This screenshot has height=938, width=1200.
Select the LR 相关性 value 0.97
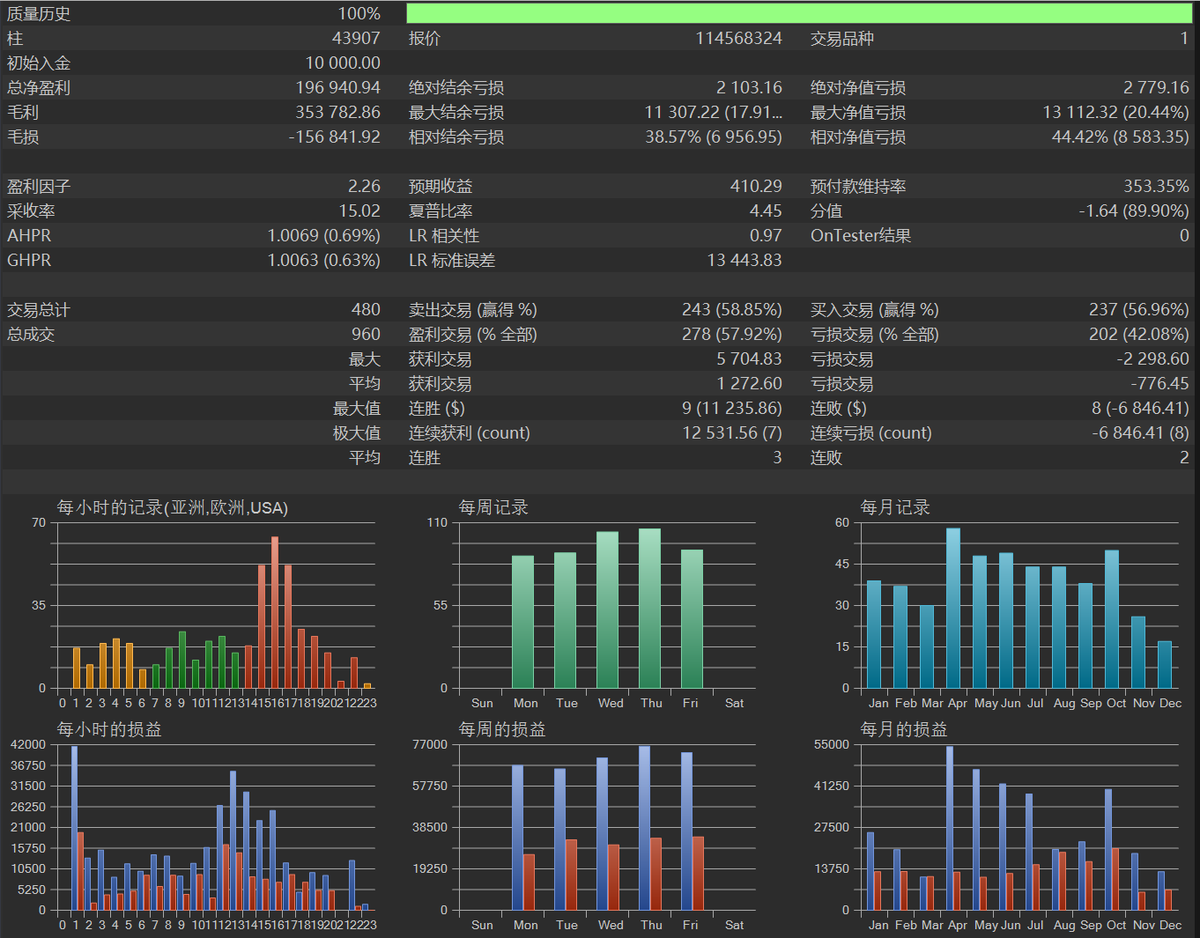tap(766, 236)
